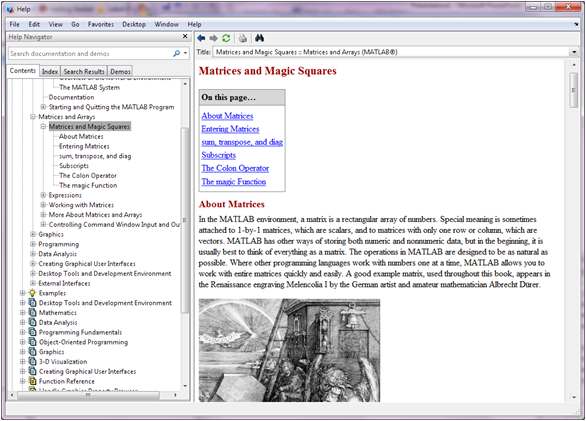The width and height of the screenshot is (586, 421).
Task: Select Graphics under Getting Started tree
Action: [x=51, y=234]
